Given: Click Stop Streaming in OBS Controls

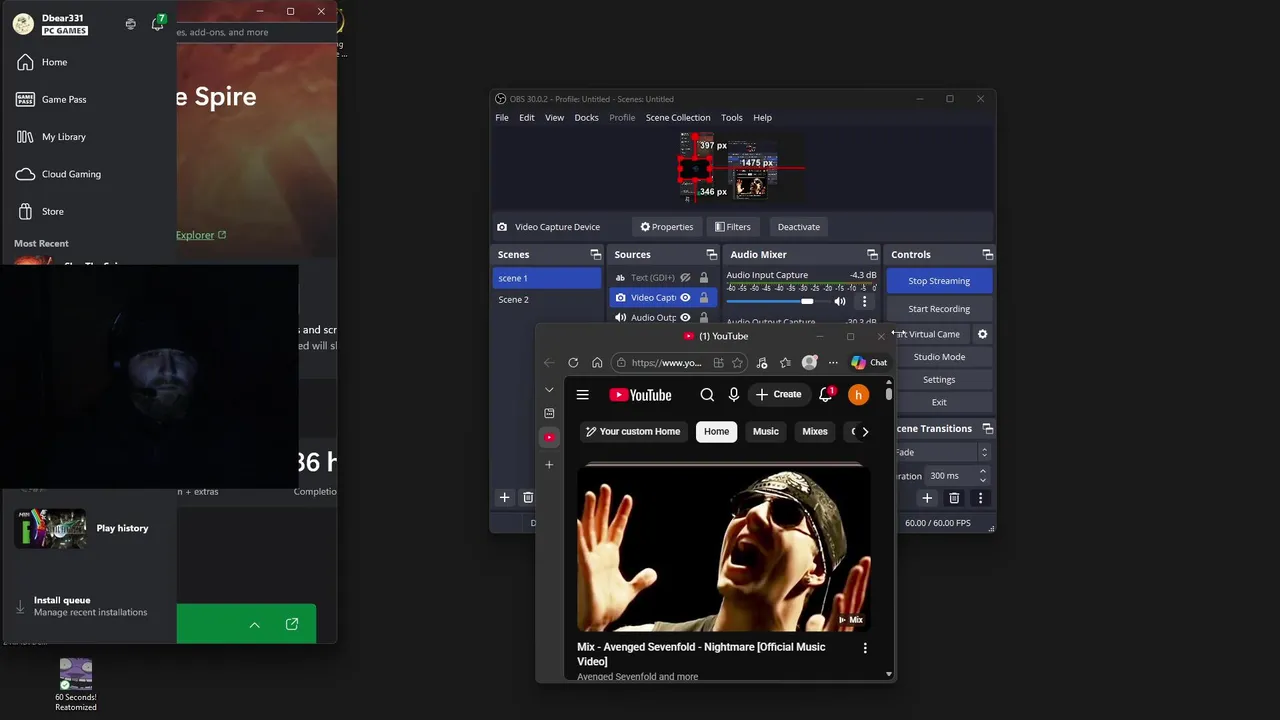Looking at the screenshot, I should click(939, 281).
